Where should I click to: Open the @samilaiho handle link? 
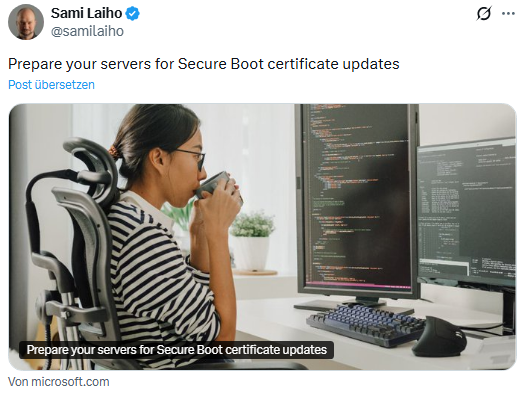87,31
